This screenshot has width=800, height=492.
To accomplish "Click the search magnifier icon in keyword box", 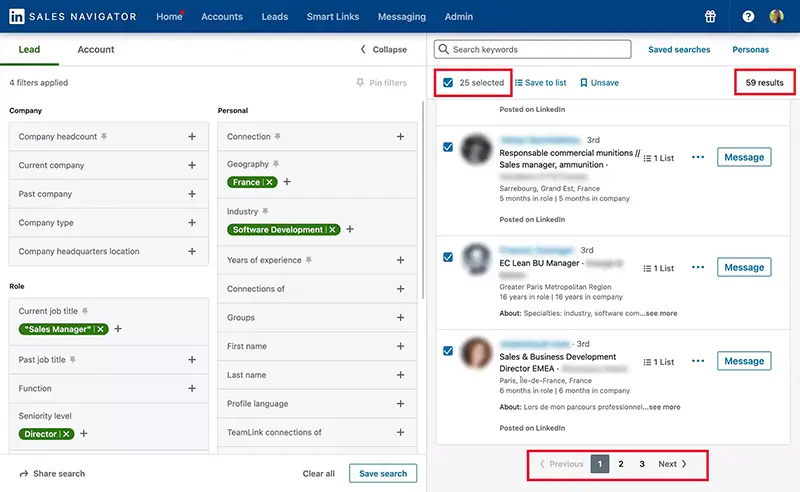I will pos(444,49).
